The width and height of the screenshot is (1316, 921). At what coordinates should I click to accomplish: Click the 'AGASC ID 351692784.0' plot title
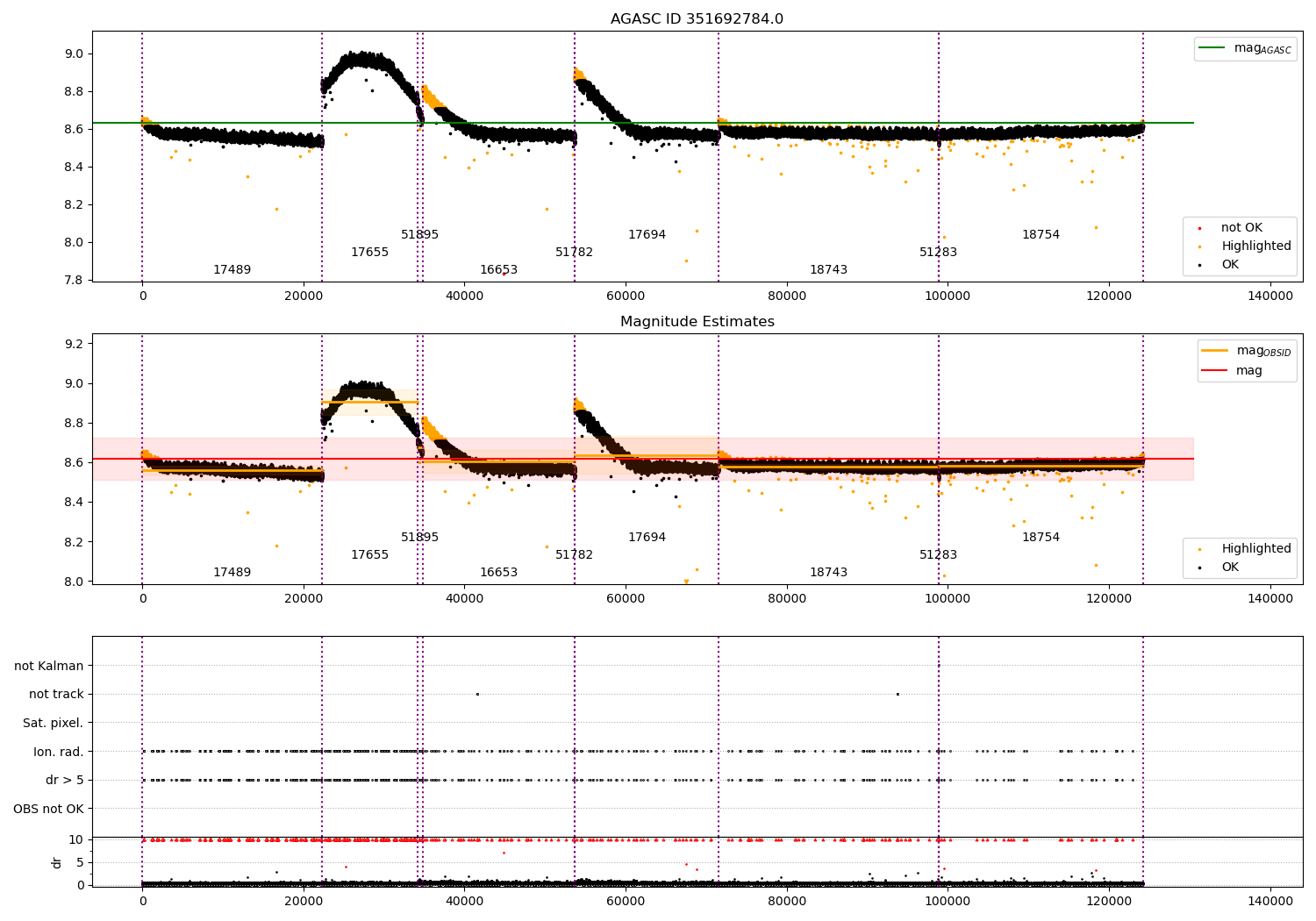click(x=697, y=18)
